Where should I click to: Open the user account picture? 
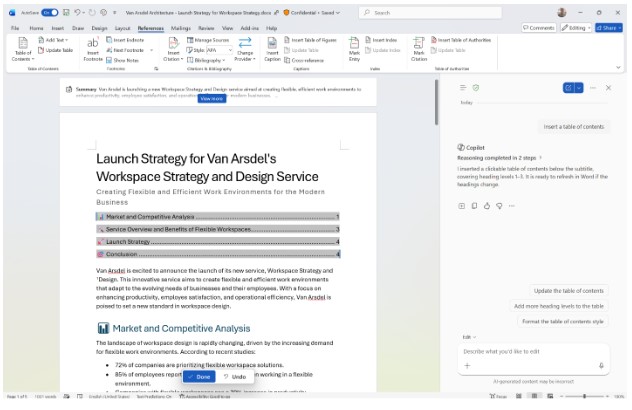point(562,12)
